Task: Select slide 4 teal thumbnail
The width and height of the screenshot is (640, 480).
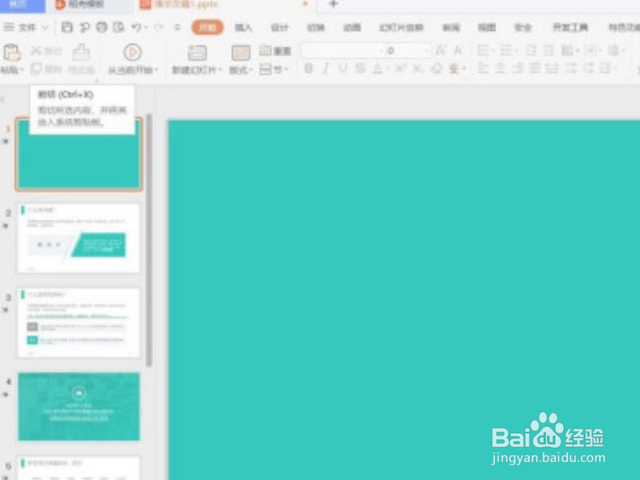Action: coord(79,407)
